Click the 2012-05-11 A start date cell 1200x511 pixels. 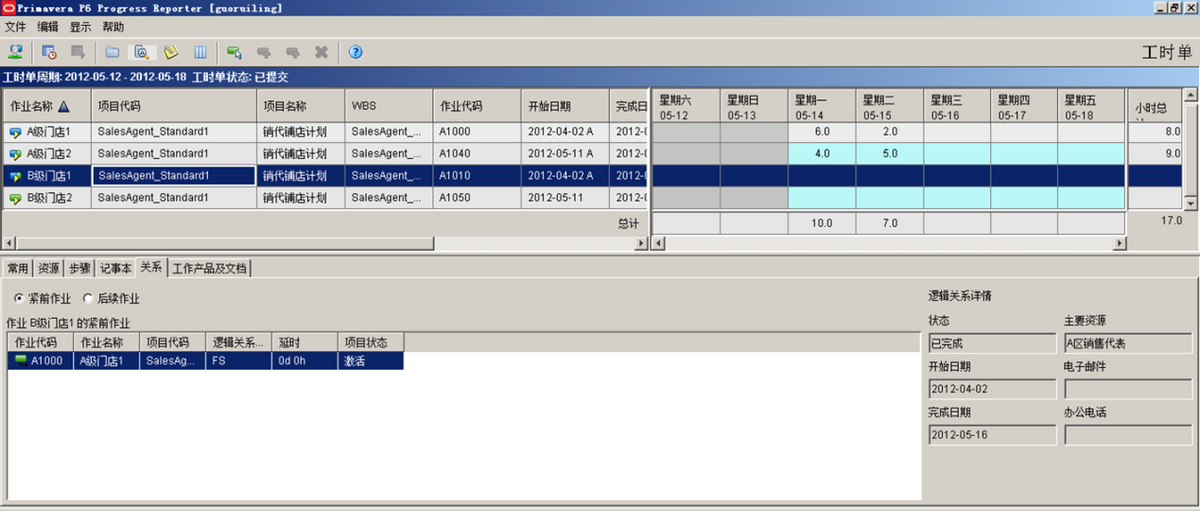[x=565, y=154]
